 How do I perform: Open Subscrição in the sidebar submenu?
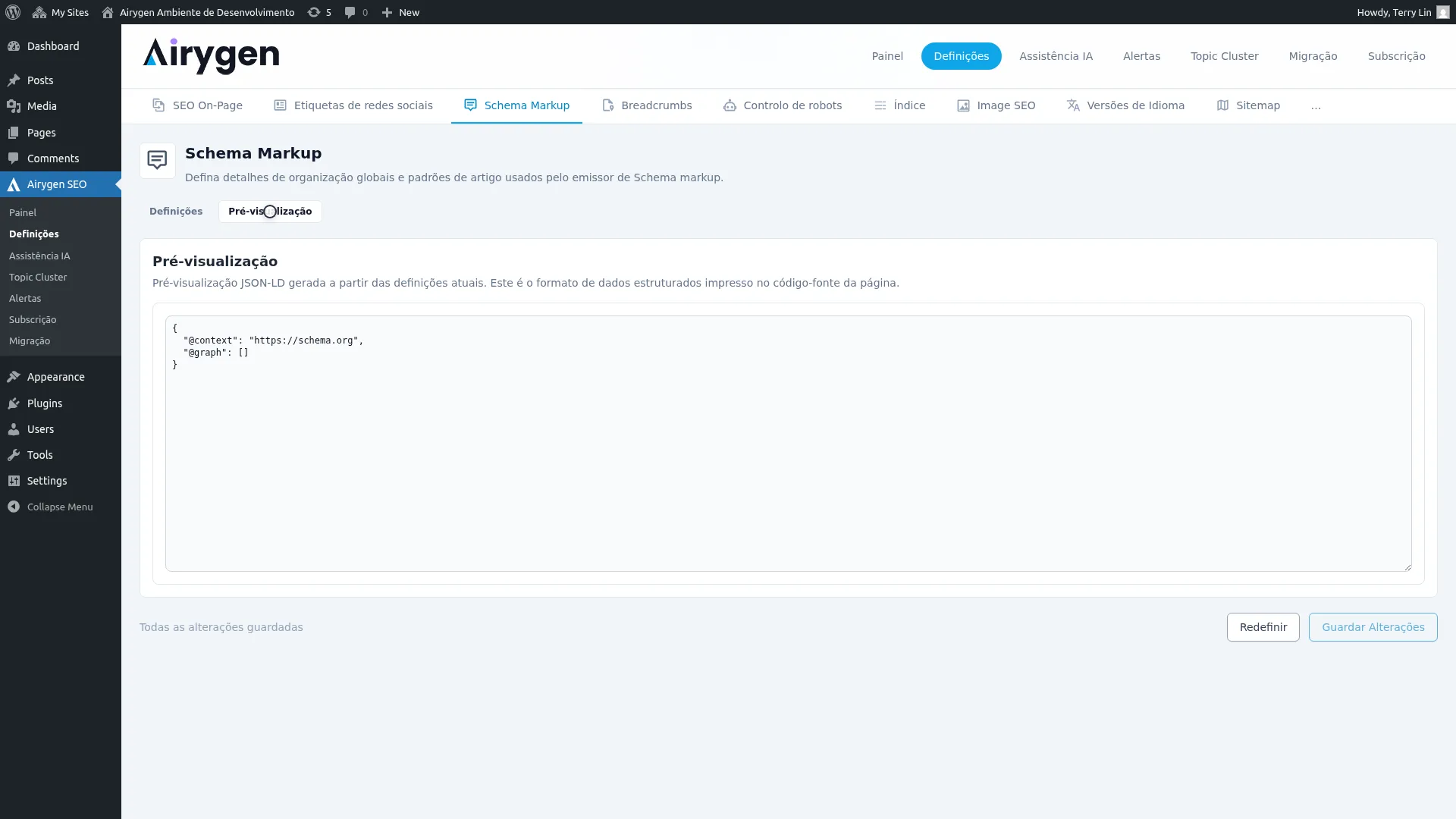point(33,320)
